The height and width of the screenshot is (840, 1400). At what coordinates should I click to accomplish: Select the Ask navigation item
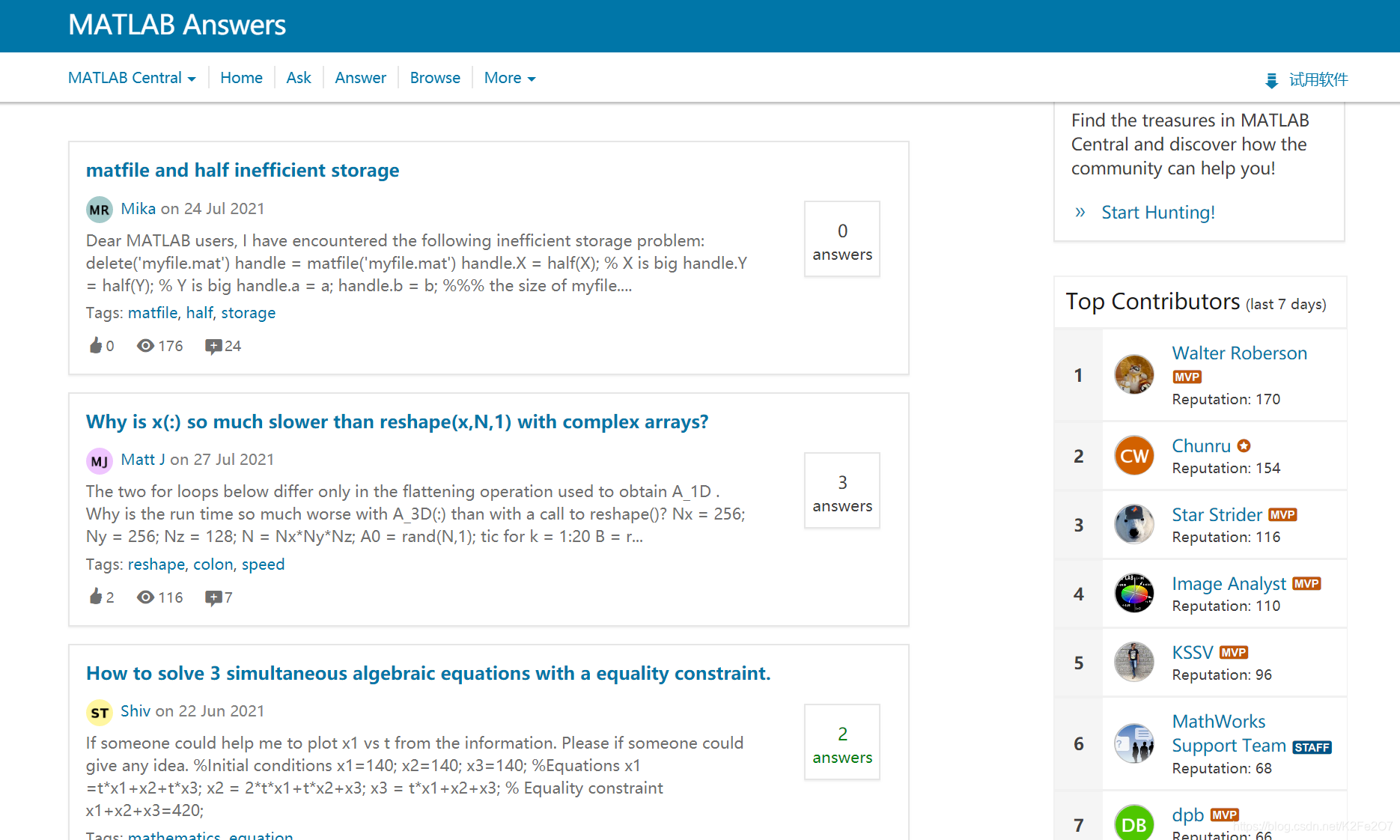(298, 78)
